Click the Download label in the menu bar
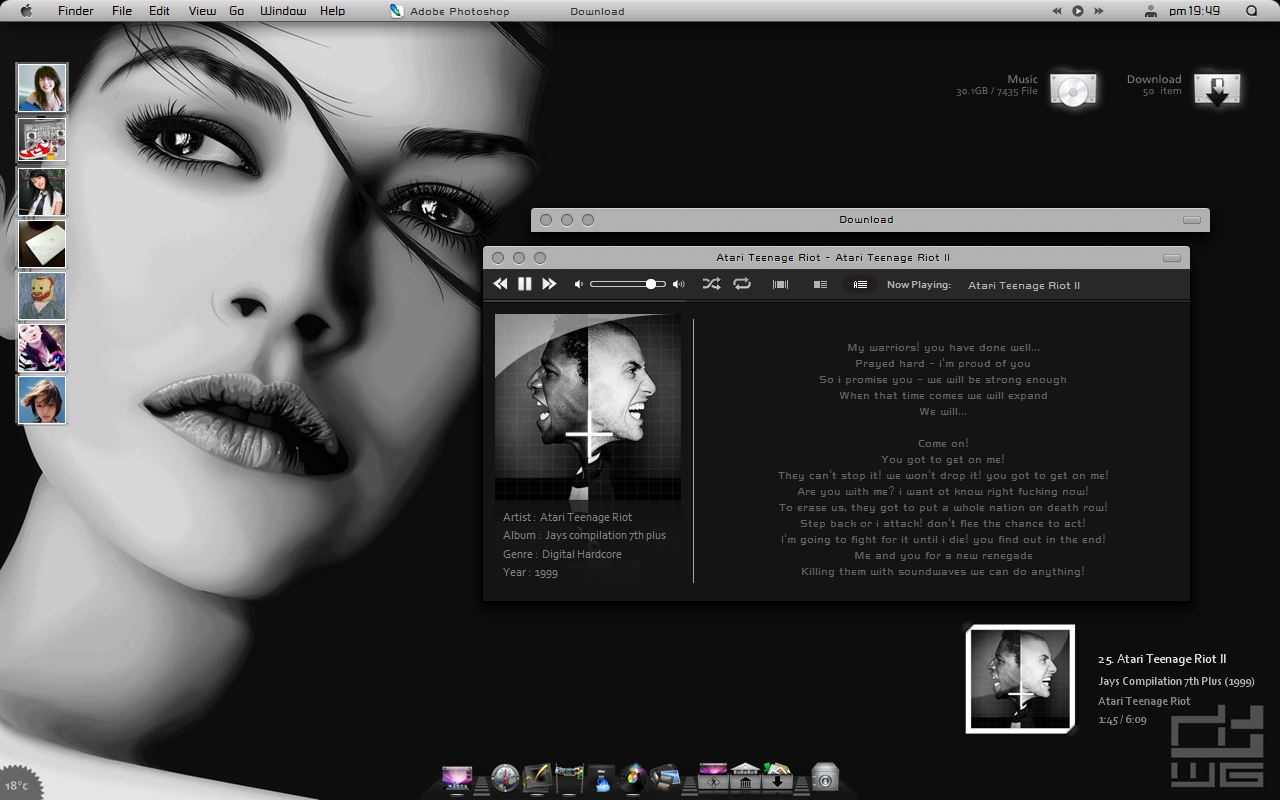This screenshot has width=1280, height=800. pyautogui.click(x=597, y=12)
